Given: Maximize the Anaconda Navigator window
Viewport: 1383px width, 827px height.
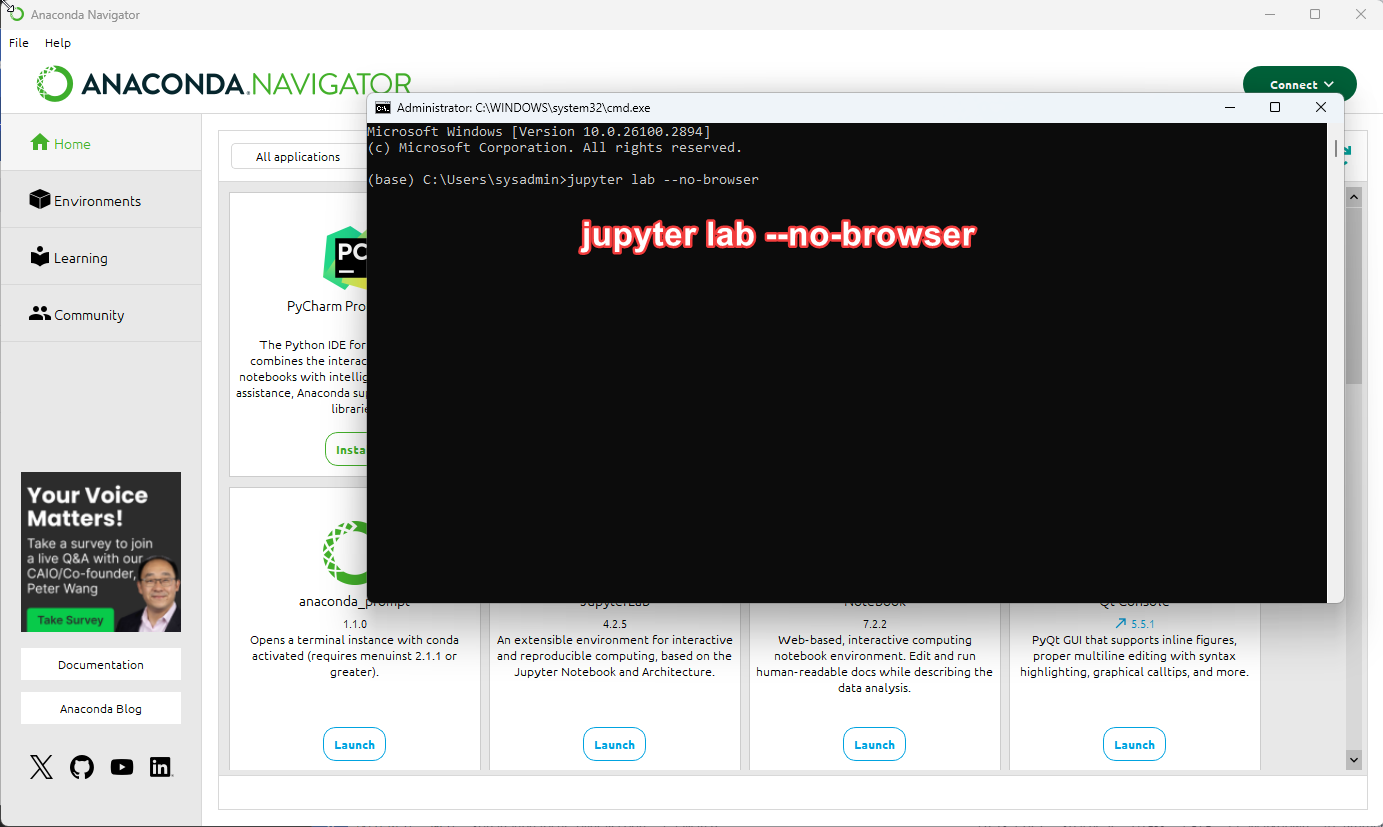Looking at the screenshot, I should click(x=1315, y=14).
